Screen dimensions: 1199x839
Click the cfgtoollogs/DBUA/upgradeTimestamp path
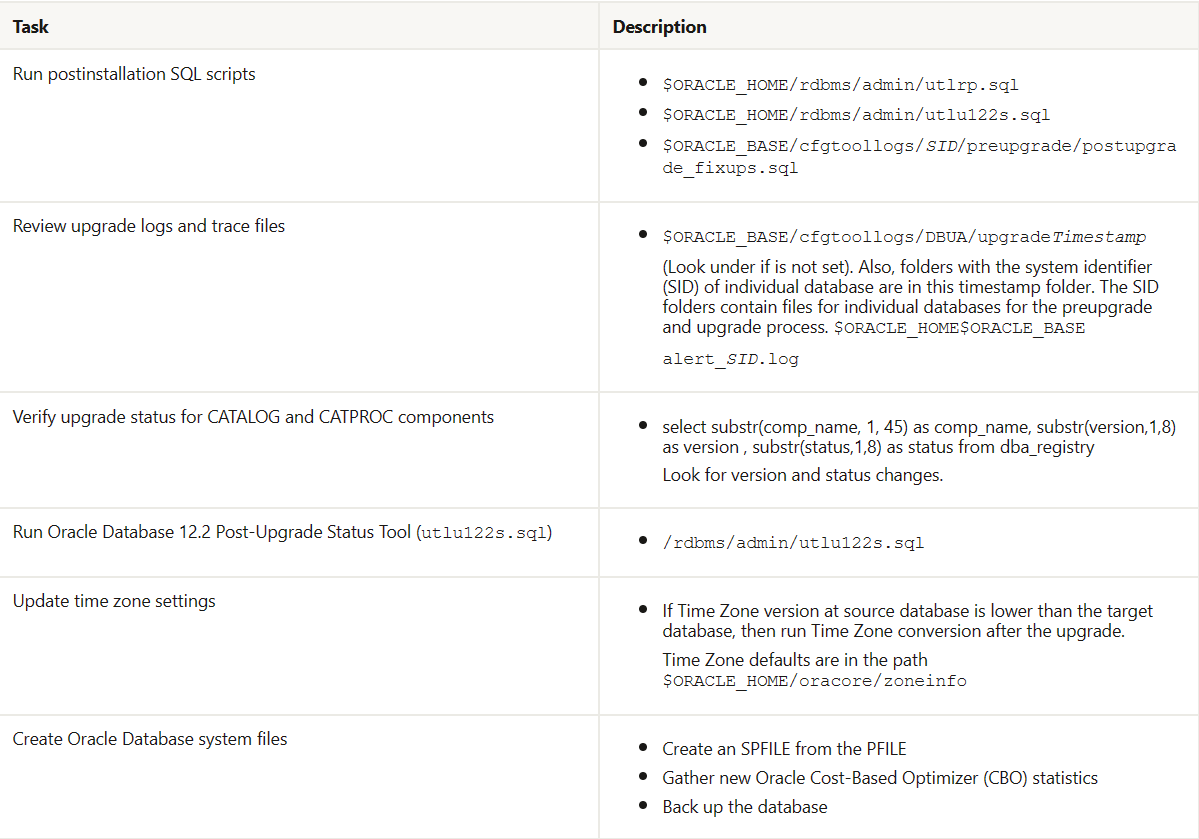[904, 237]
